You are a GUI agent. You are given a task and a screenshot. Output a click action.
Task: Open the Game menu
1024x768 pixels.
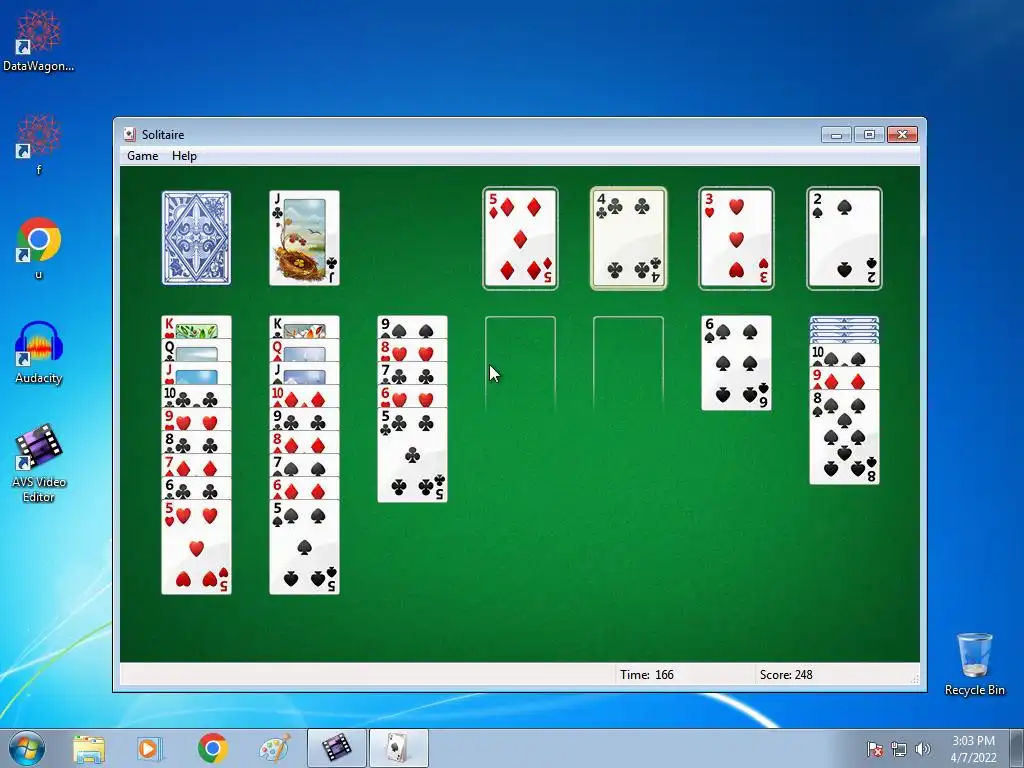[x=142, y=156]
